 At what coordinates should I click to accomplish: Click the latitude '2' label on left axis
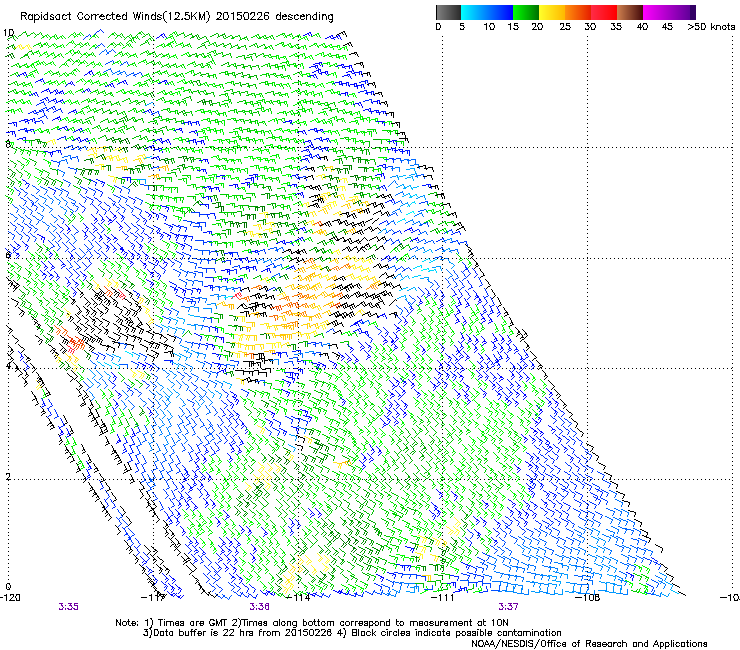click(x=8, y=477)
